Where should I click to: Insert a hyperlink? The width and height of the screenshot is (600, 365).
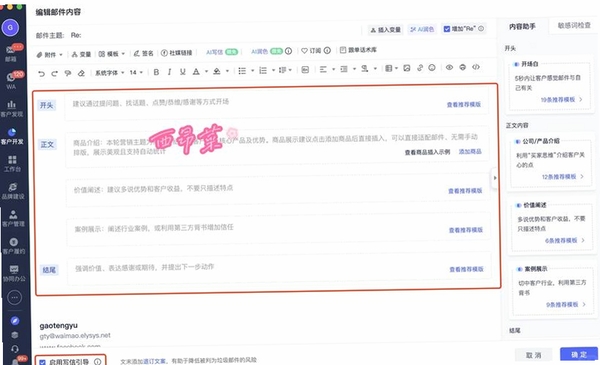click(420, 68)
